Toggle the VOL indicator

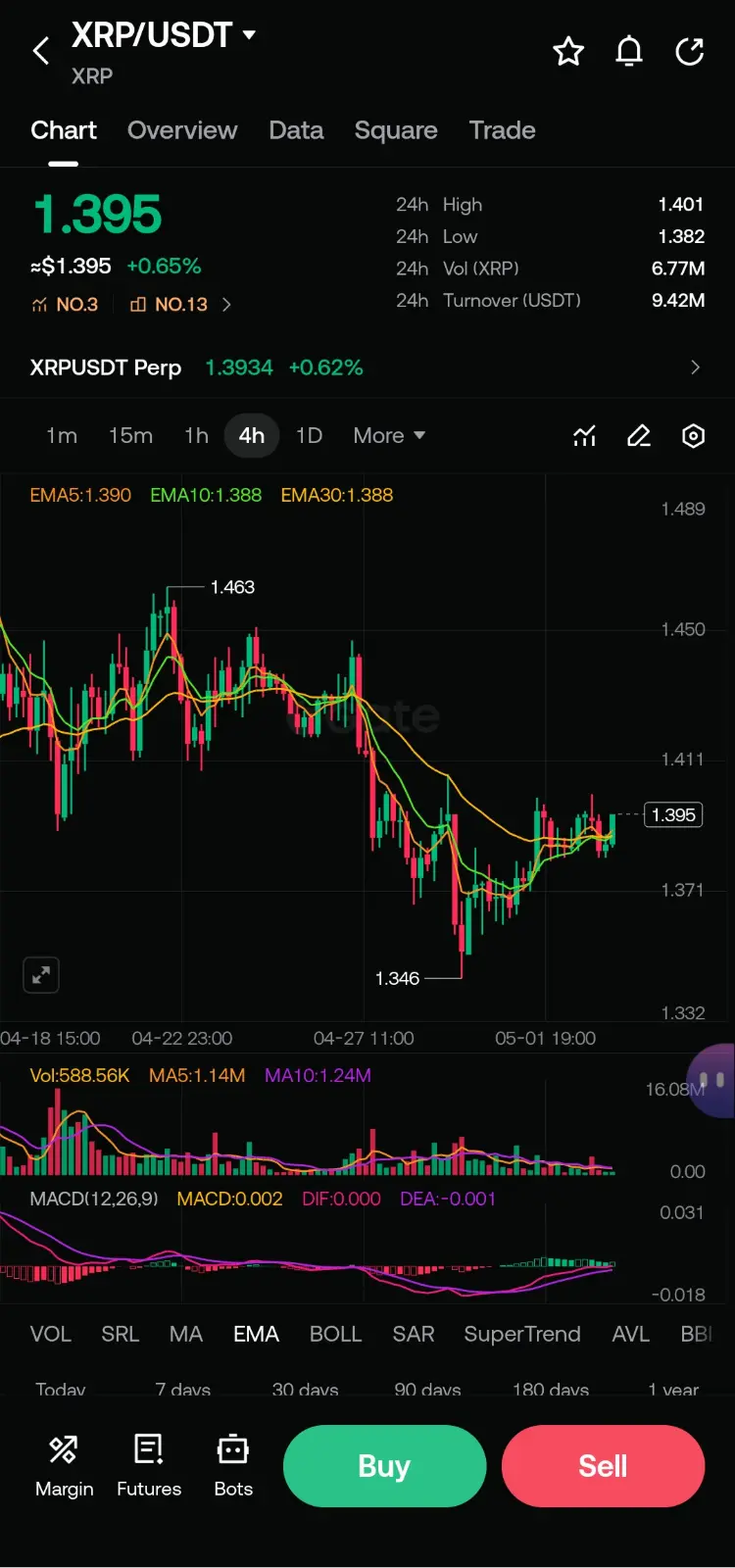point(50,1335)
